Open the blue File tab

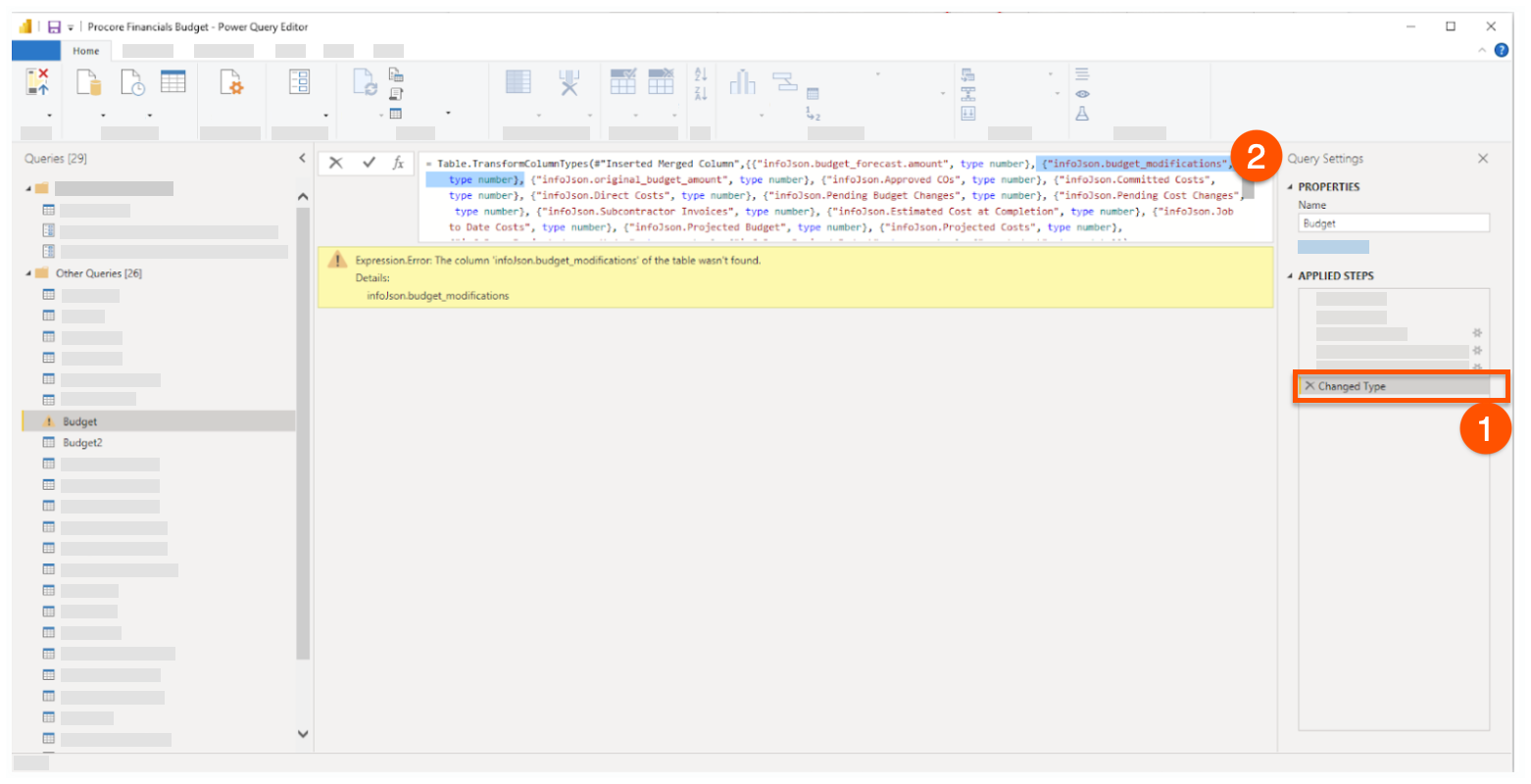[x=35, y=51]
